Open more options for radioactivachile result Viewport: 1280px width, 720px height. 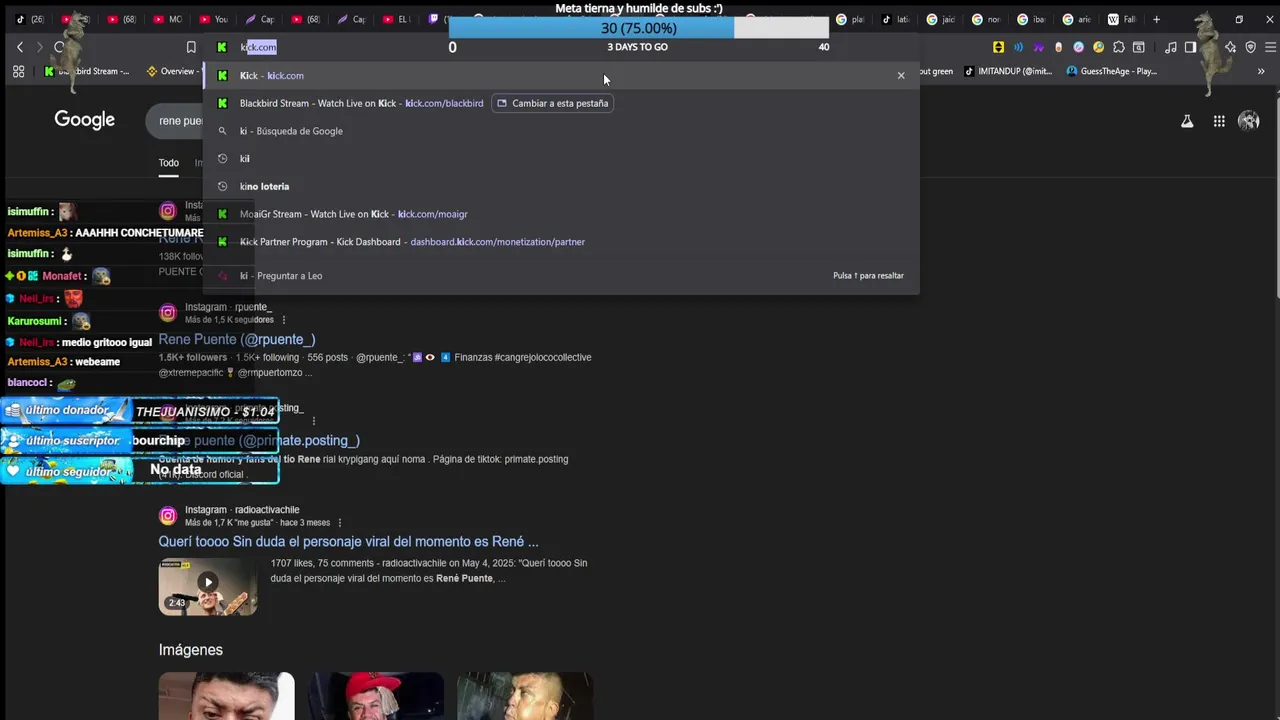[340, 523]
